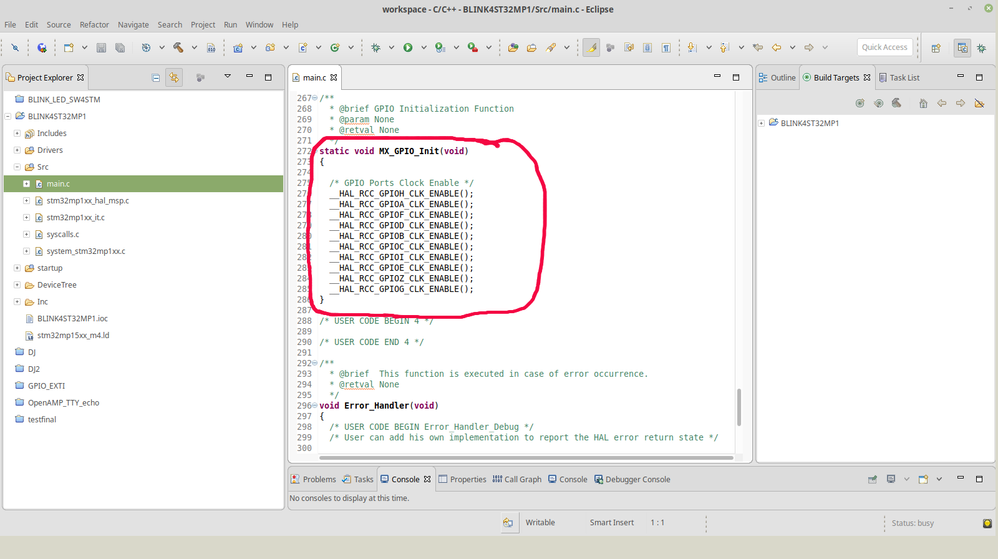The width and height of the screenshot is (998, 559).
Task: Close the main.c editor tab
Action: [x=334, y=78]
